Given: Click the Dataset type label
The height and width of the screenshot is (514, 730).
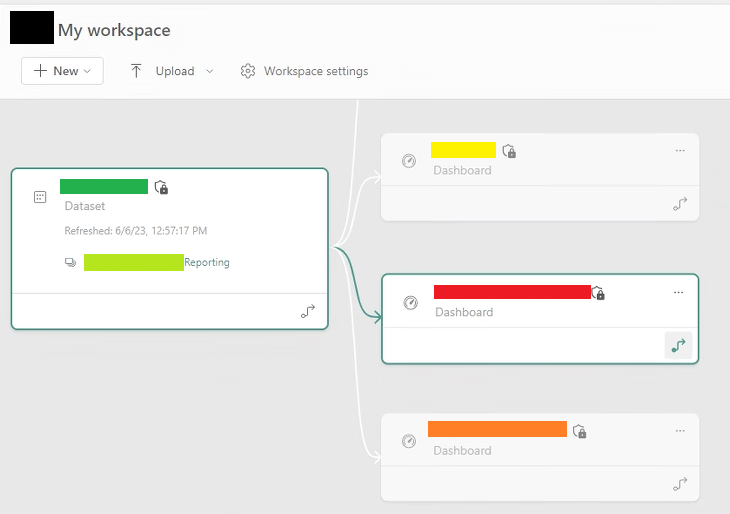Looking at the screenshot, I should (x=85, y=206).
